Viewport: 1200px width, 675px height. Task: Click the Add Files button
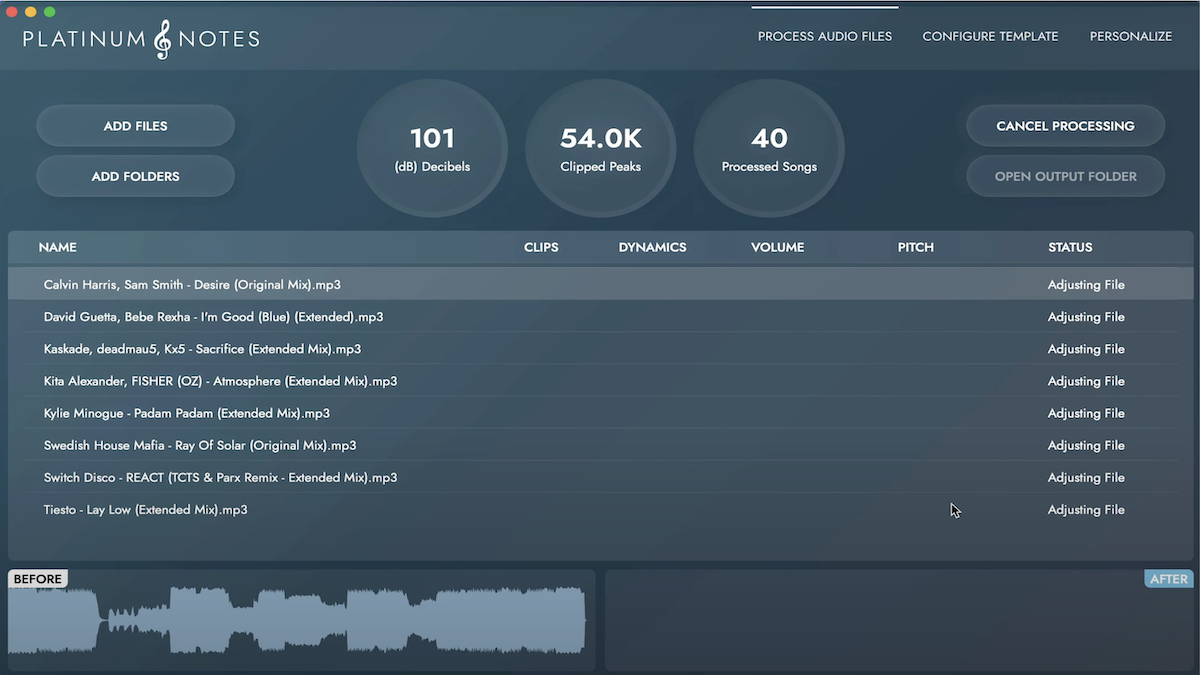click(135, 126)
